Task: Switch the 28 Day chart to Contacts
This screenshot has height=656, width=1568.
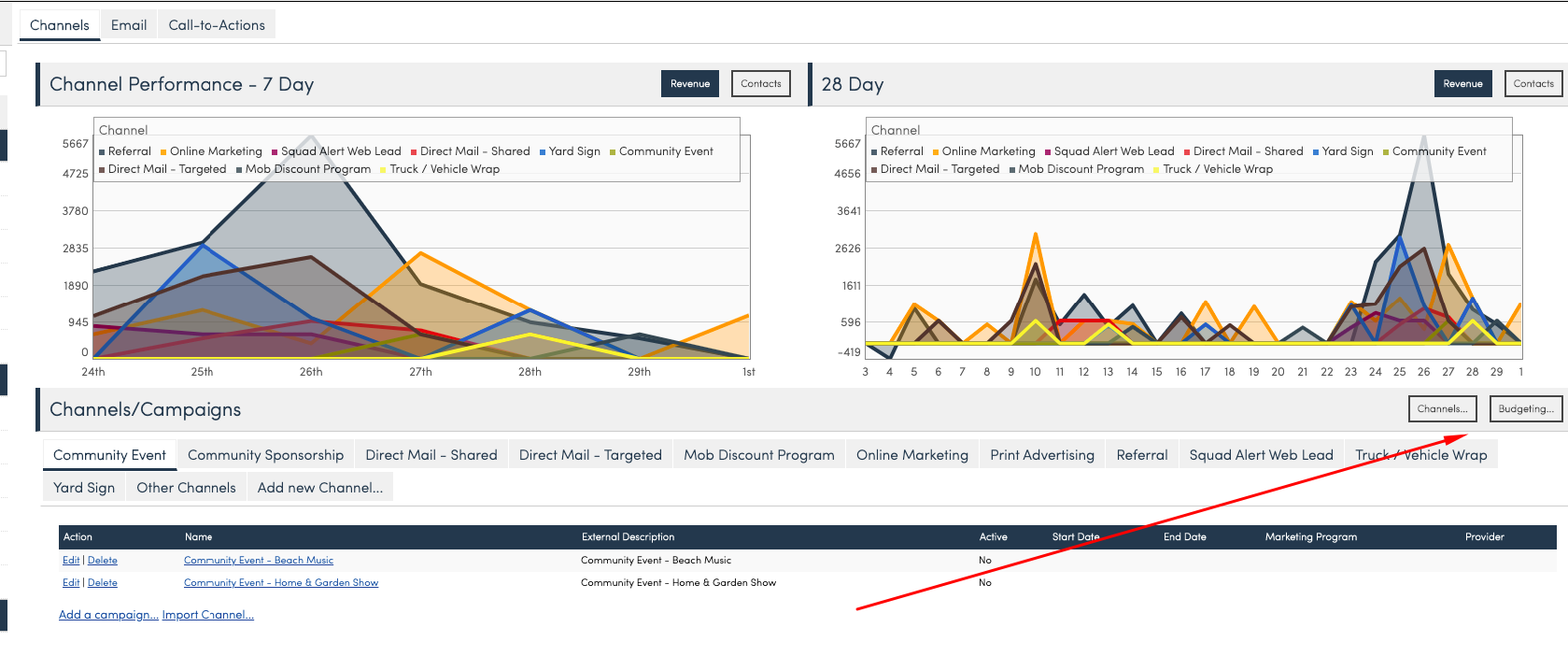Action: tap(1533, 84)
